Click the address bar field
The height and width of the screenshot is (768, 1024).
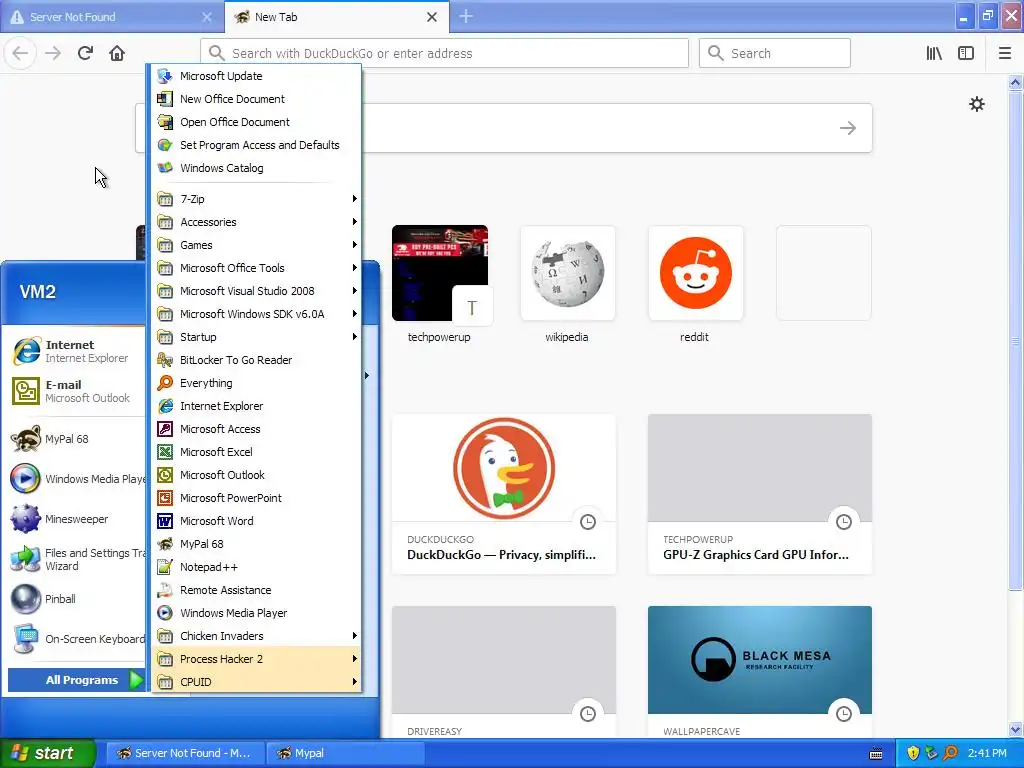pos(445,53)
